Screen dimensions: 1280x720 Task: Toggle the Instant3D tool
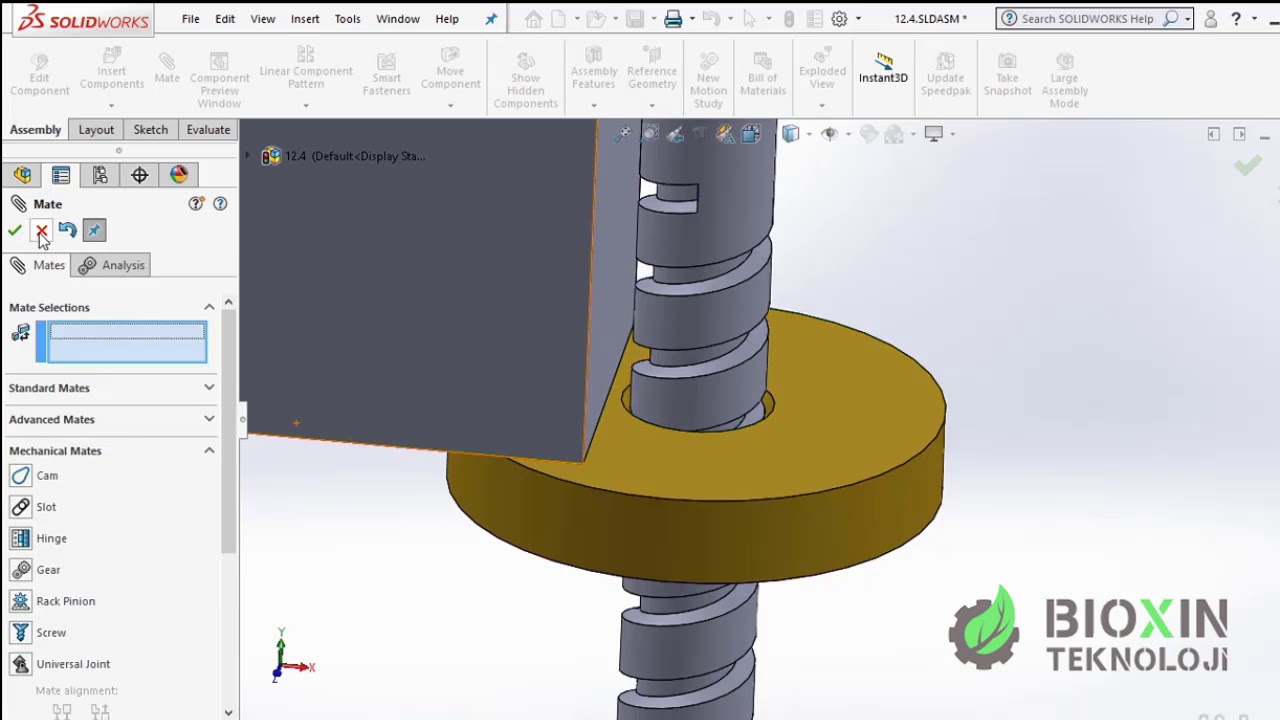[883, 69]
